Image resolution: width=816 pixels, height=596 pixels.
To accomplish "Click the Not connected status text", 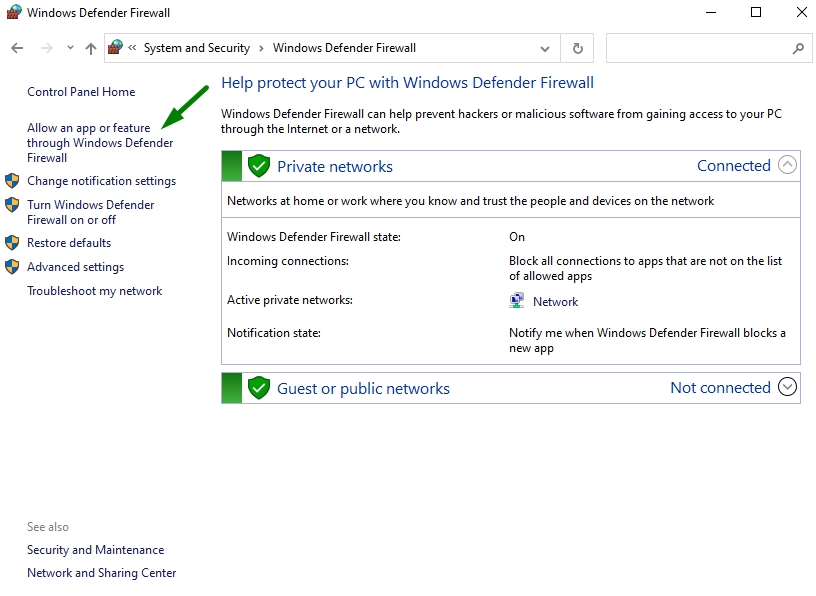I will tap(720, 388).
